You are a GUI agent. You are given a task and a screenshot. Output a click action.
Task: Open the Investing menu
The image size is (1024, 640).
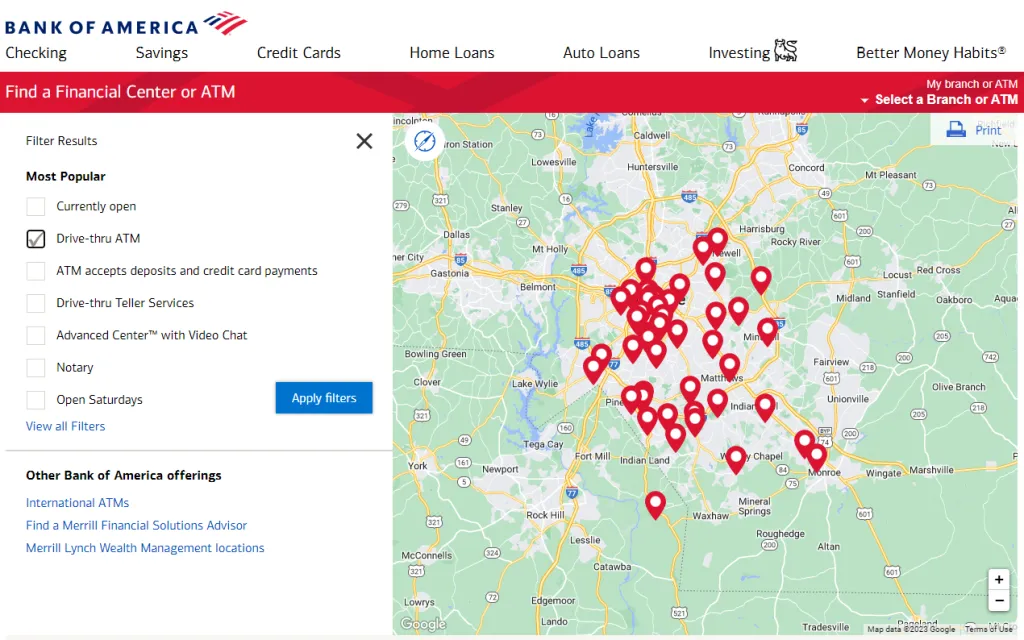tap(739, 53)
